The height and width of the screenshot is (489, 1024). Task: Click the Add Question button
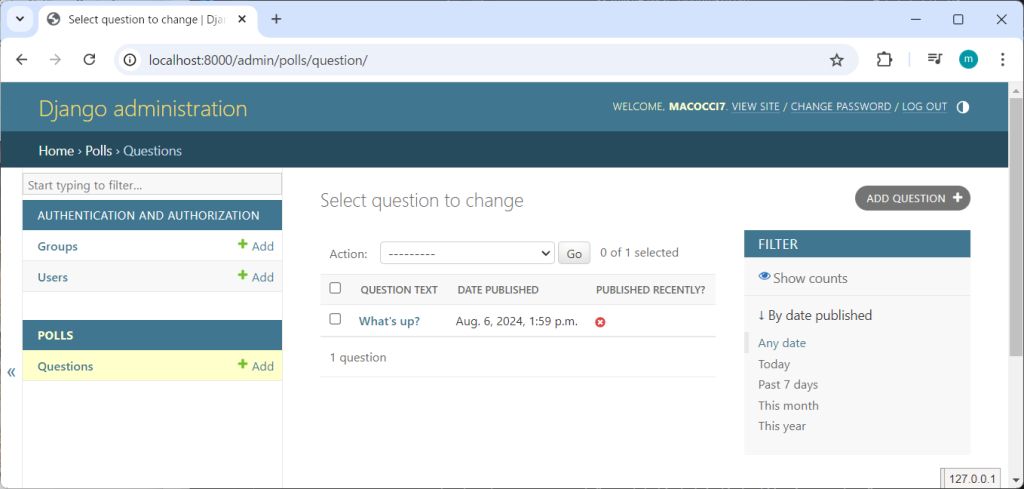click(912, 198)
